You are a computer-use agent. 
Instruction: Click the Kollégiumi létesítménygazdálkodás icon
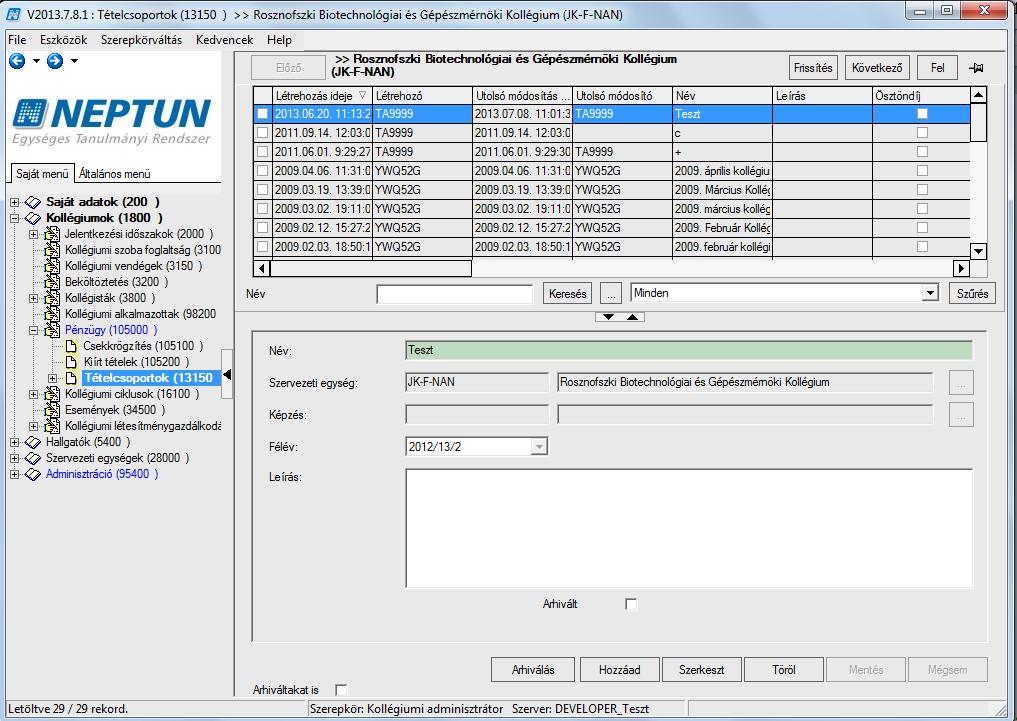click(52, 426)
